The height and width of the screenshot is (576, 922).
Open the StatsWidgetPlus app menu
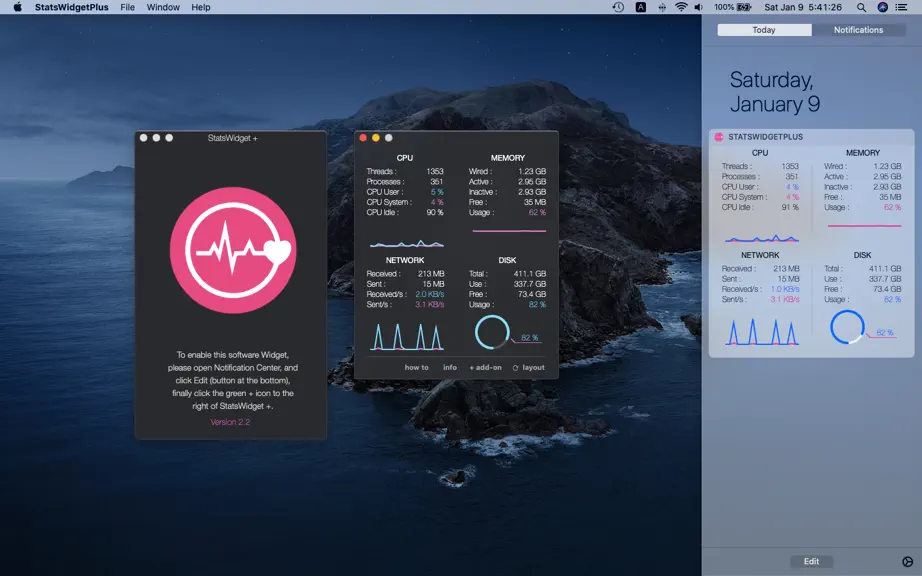[72, 7]
